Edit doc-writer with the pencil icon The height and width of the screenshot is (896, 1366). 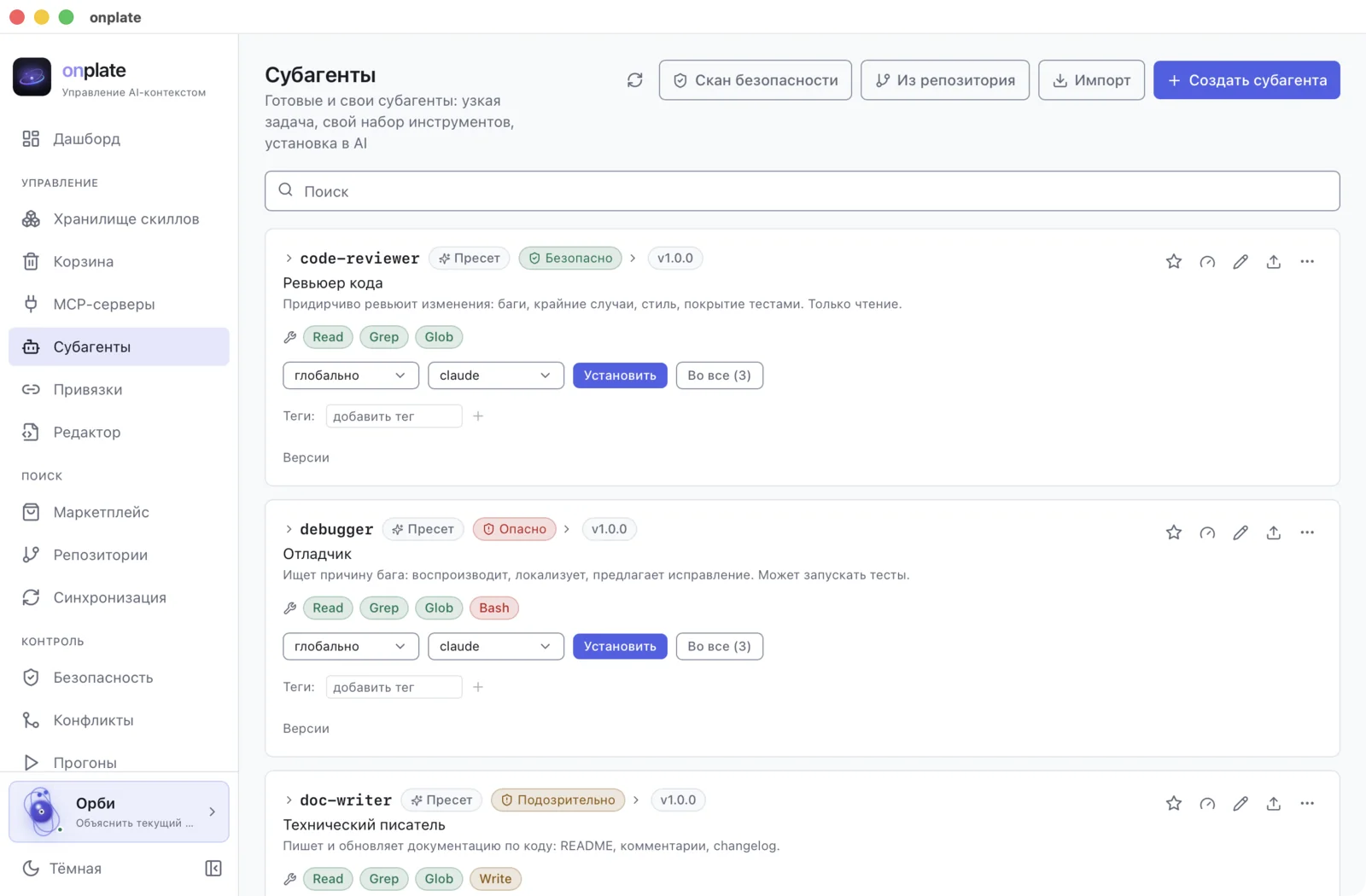(1240, 804)
